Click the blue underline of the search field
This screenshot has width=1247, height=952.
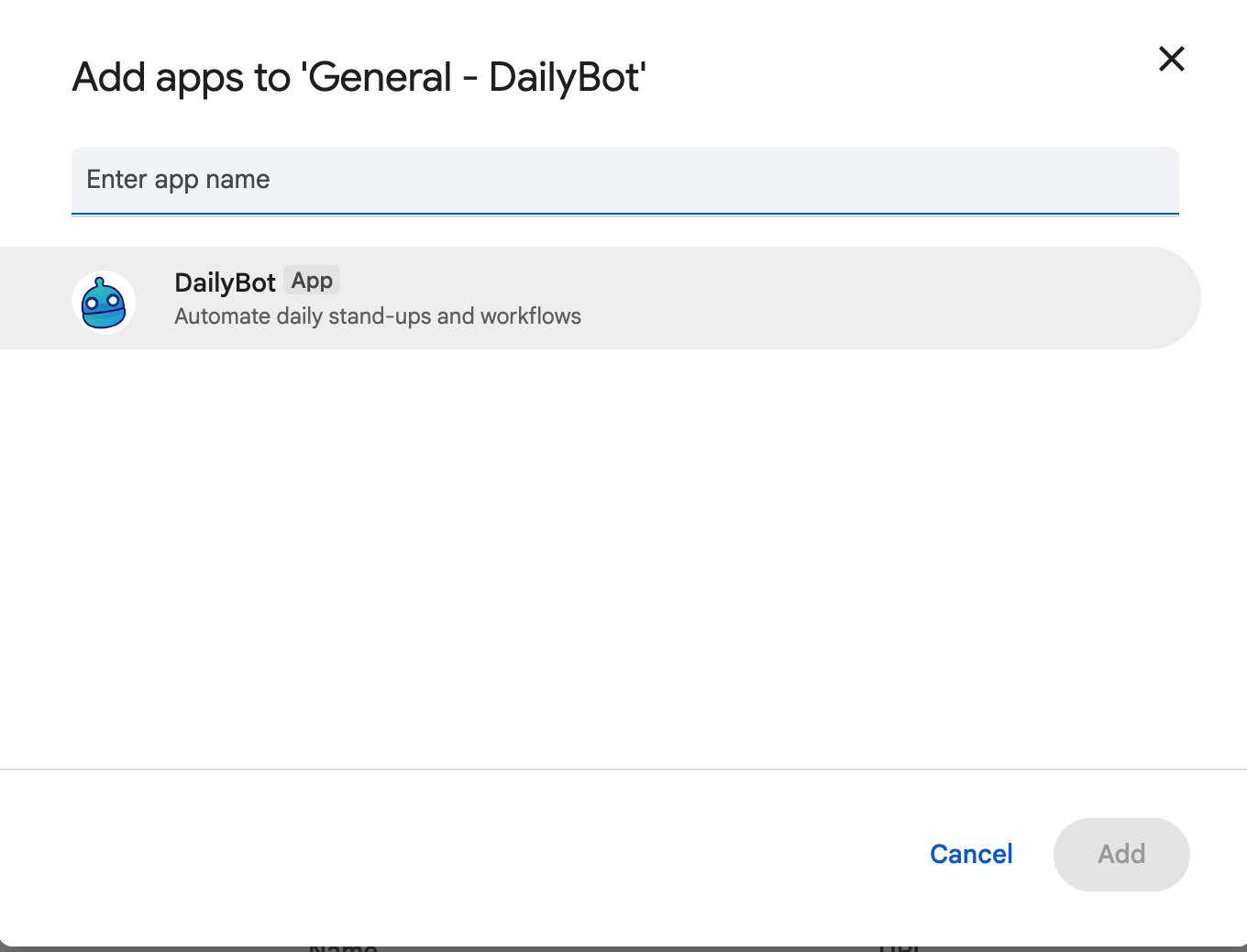pyautogui.click(x=623, y=214)
